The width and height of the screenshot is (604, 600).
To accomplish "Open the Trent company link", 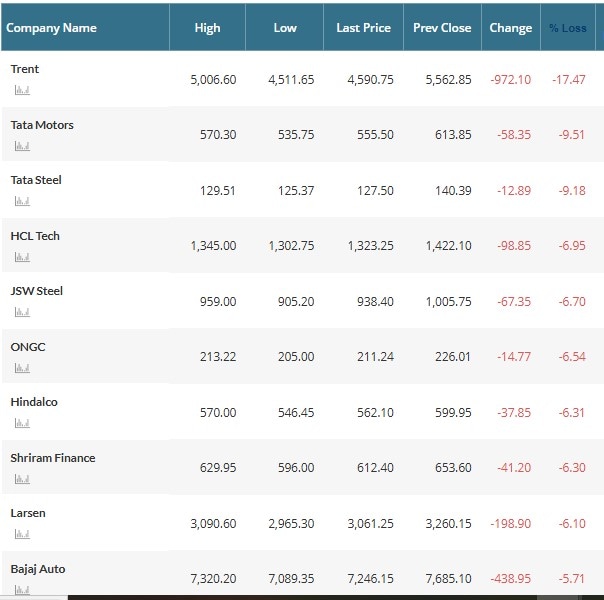I will pyautogui.click(x=25, y=69).
